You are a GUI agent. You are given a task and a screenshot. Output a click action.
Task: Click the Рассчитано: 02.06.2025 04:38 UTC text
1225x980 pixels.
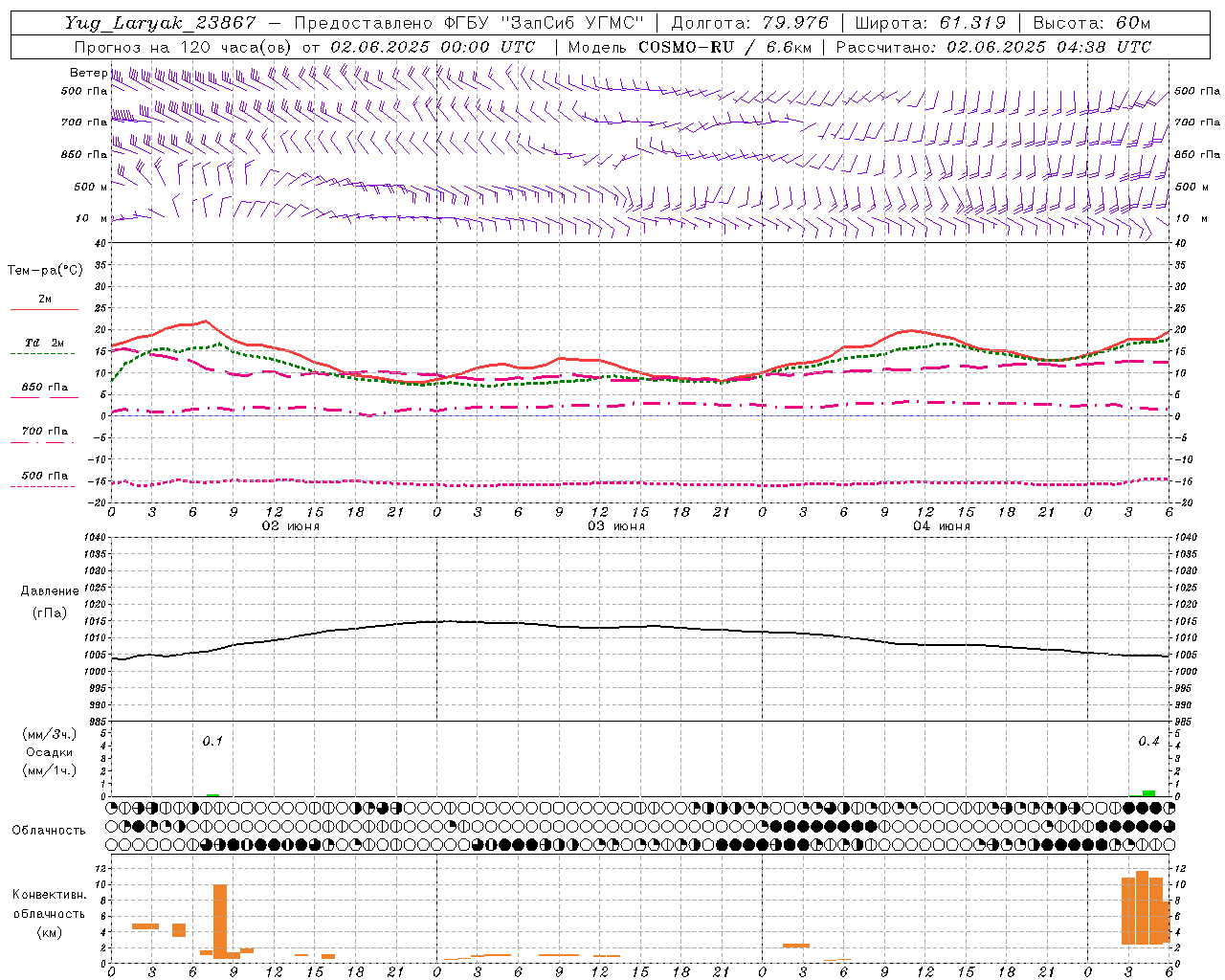(x=993, y=47)
